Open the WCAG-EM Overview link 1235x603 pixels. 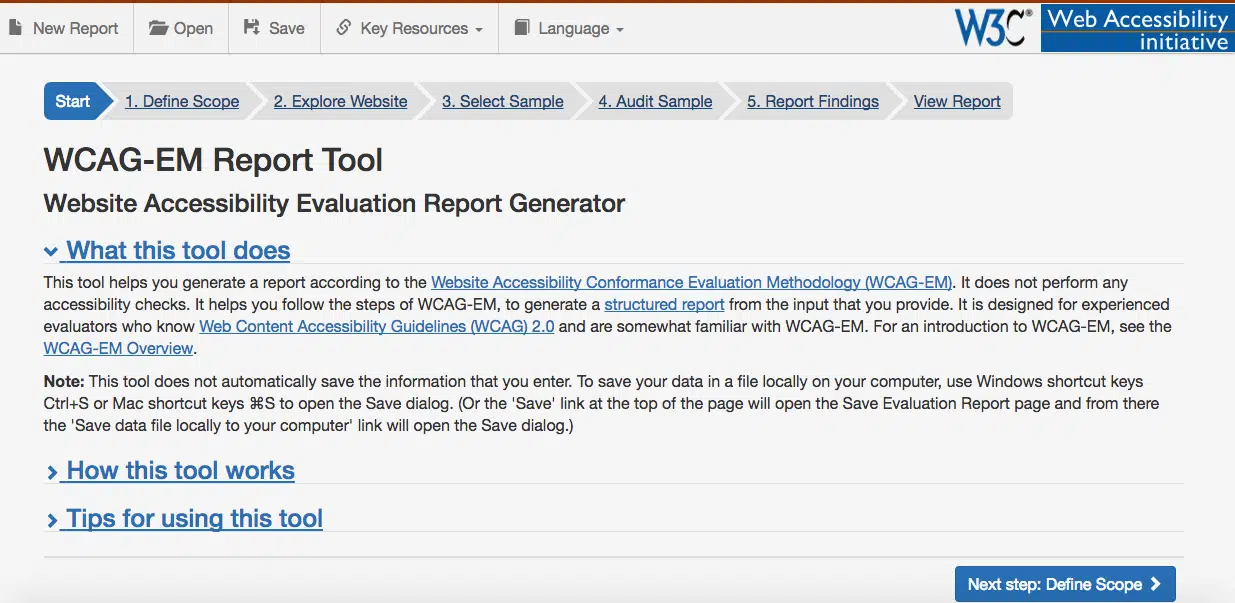118,348
